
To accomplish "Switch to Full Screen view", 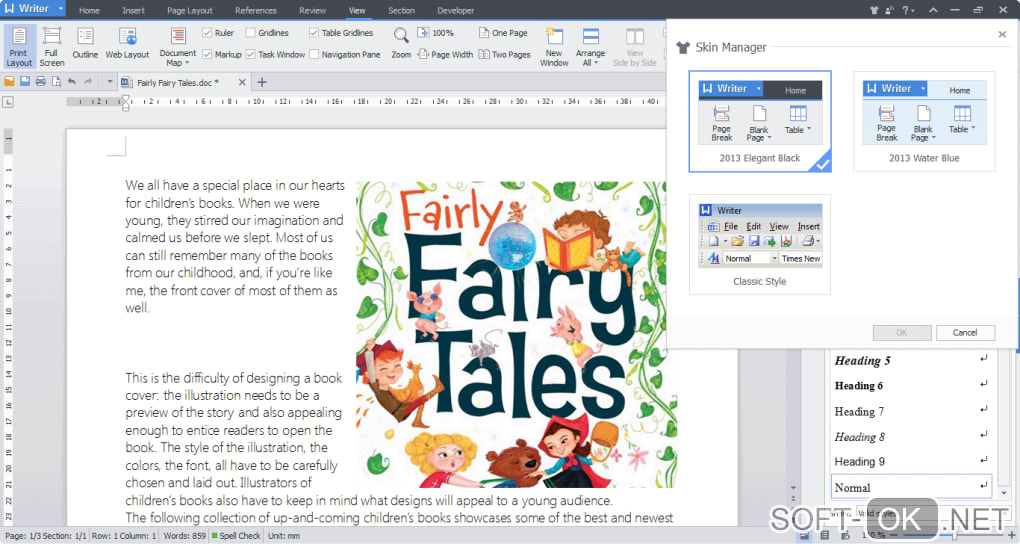I will pos(51,45).
